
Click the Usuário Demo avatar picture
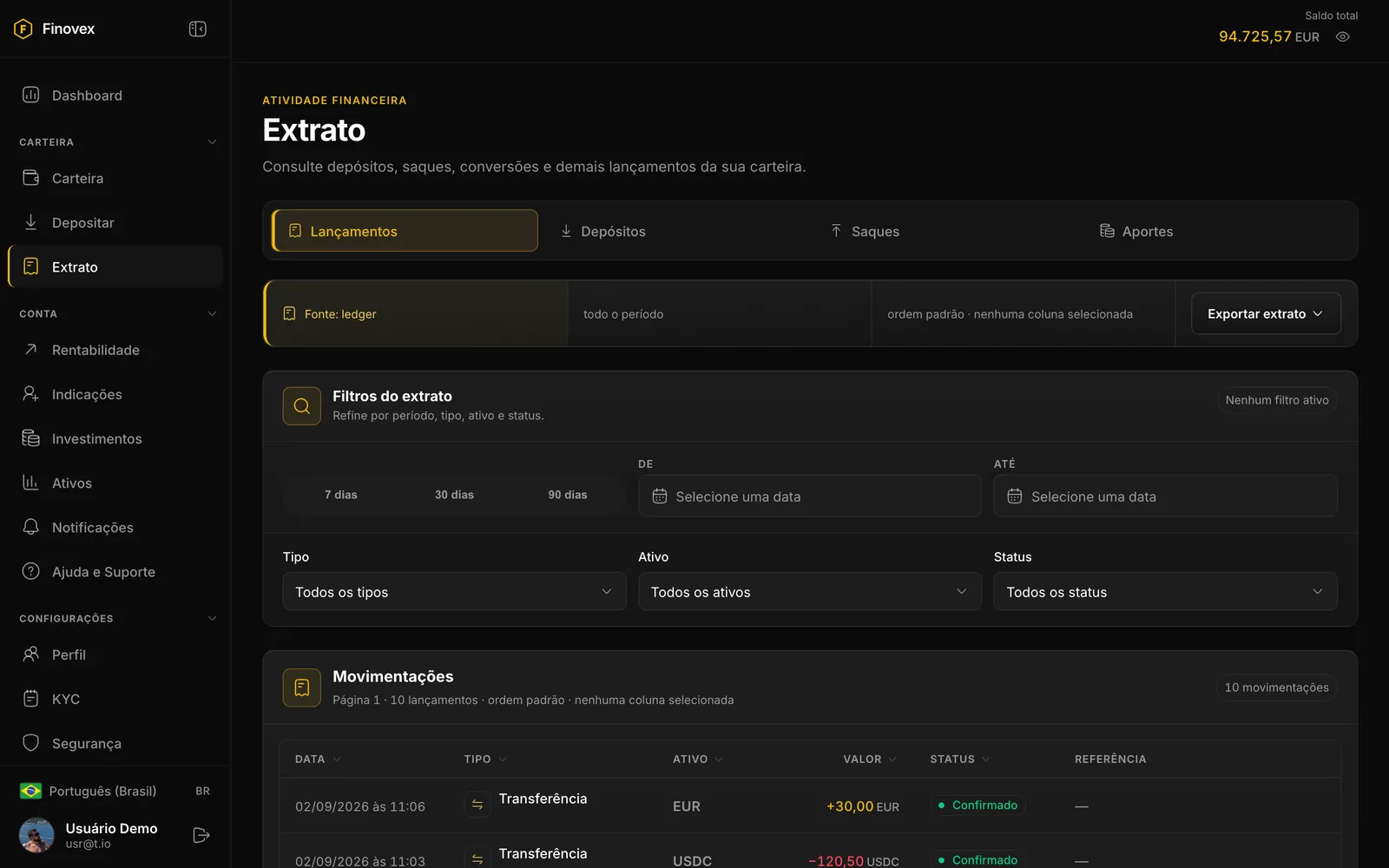click(x=36, y=835)
